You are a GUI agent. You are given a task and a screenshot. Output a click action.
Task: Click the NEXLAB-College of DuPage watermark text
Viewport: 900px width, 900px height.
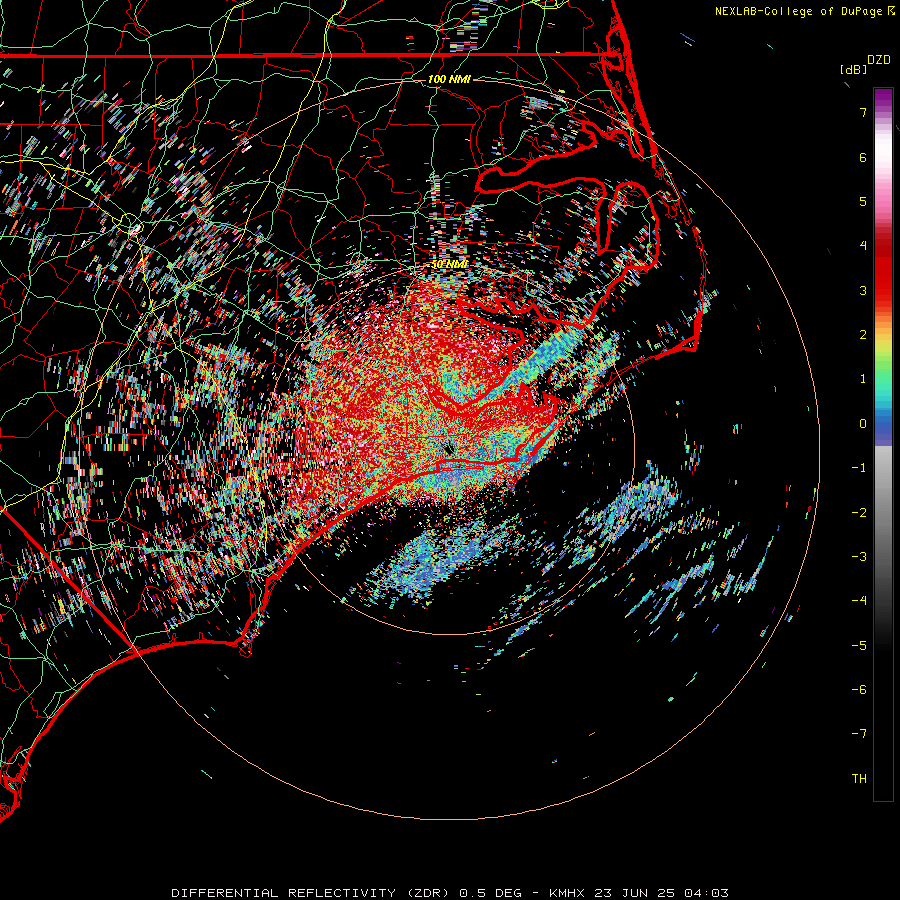[804, 11]
